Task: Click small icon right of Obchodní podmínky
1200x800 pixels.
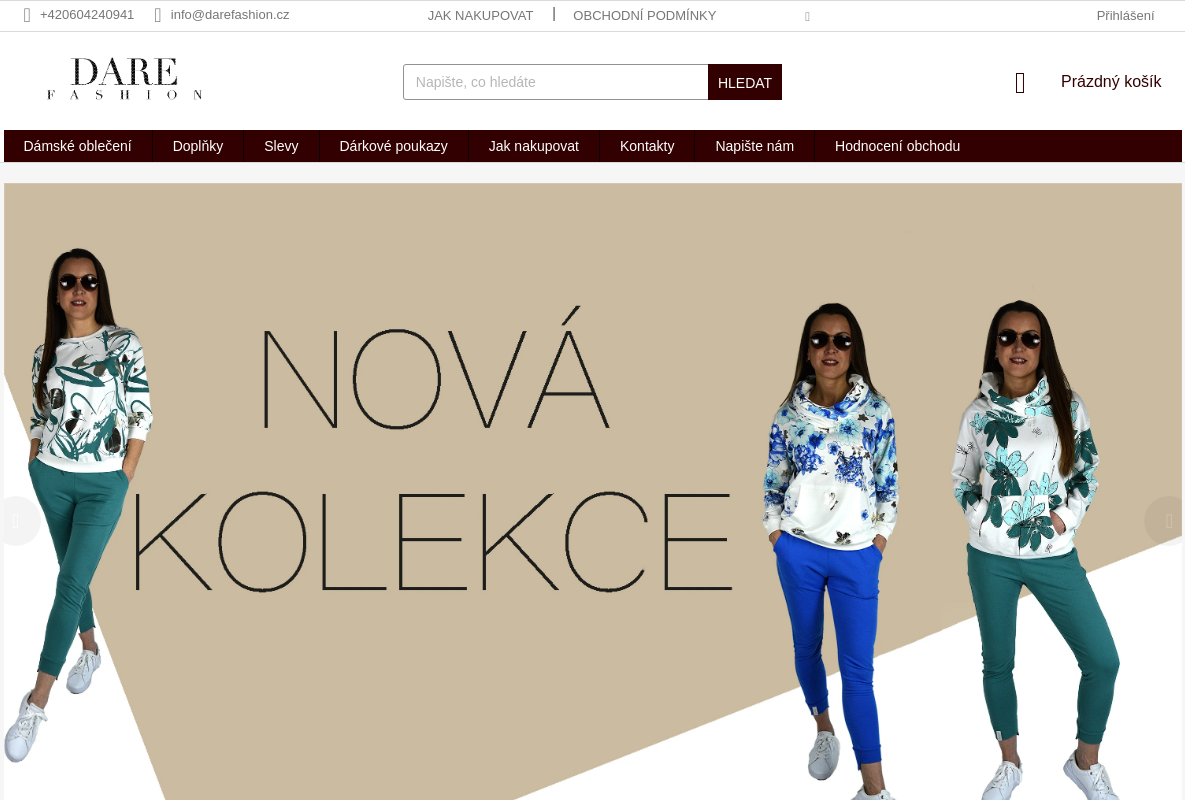Action: pos(807,17)
